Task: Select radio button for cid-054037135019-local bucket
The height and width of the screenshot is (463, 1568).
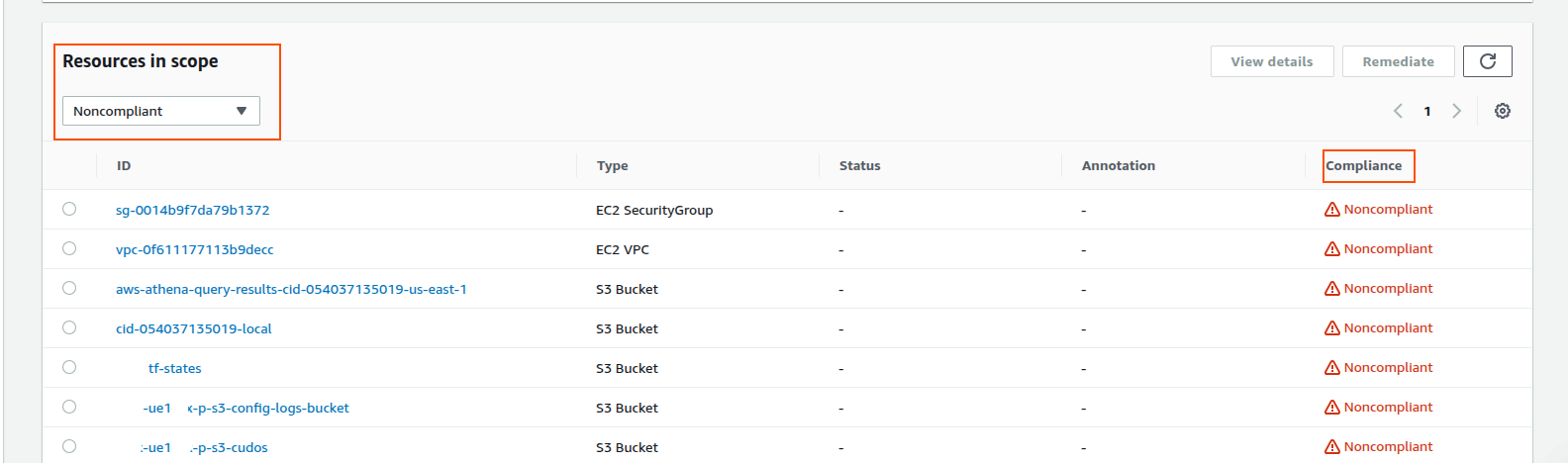Action: click(x=69, y=327)
